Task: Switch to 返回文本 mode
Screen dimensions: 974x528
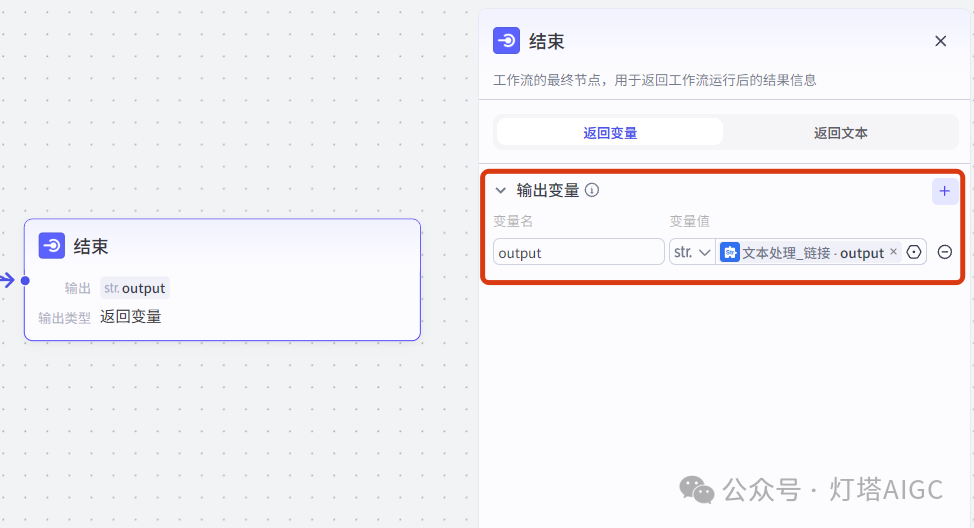Action: point(840,132)
